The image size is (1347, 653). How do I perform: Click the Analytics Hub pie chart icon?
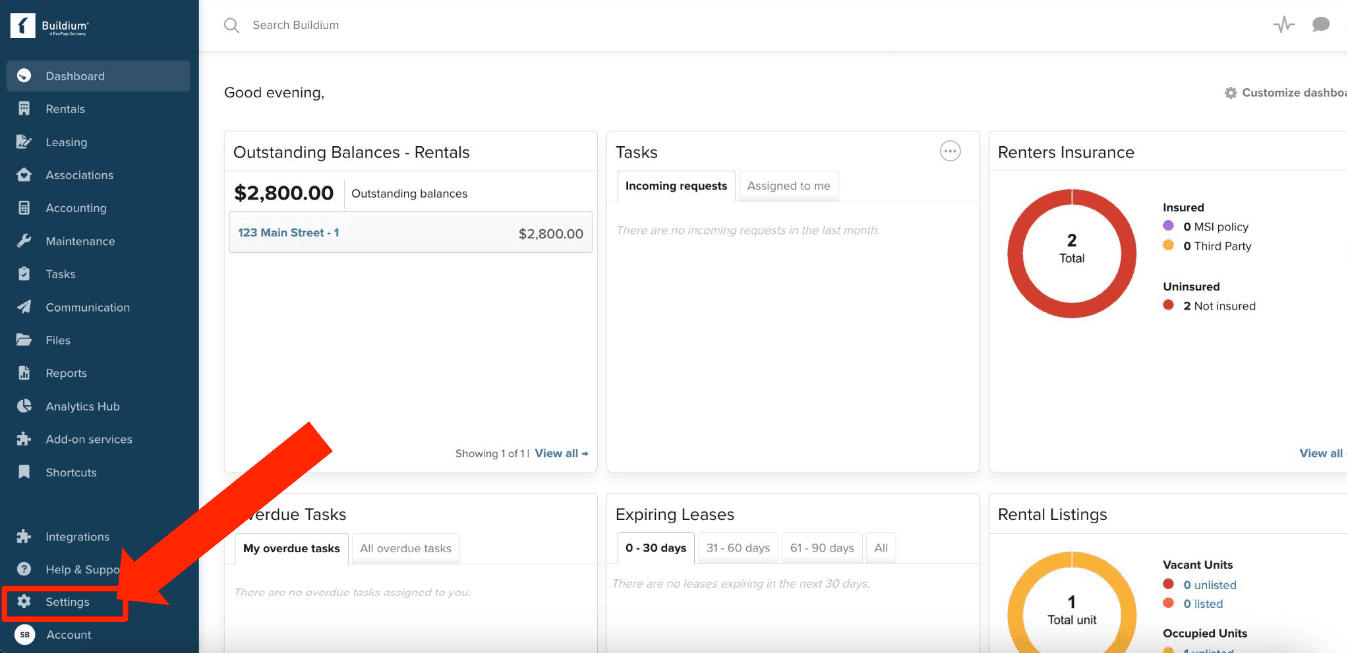click(24, 406)
